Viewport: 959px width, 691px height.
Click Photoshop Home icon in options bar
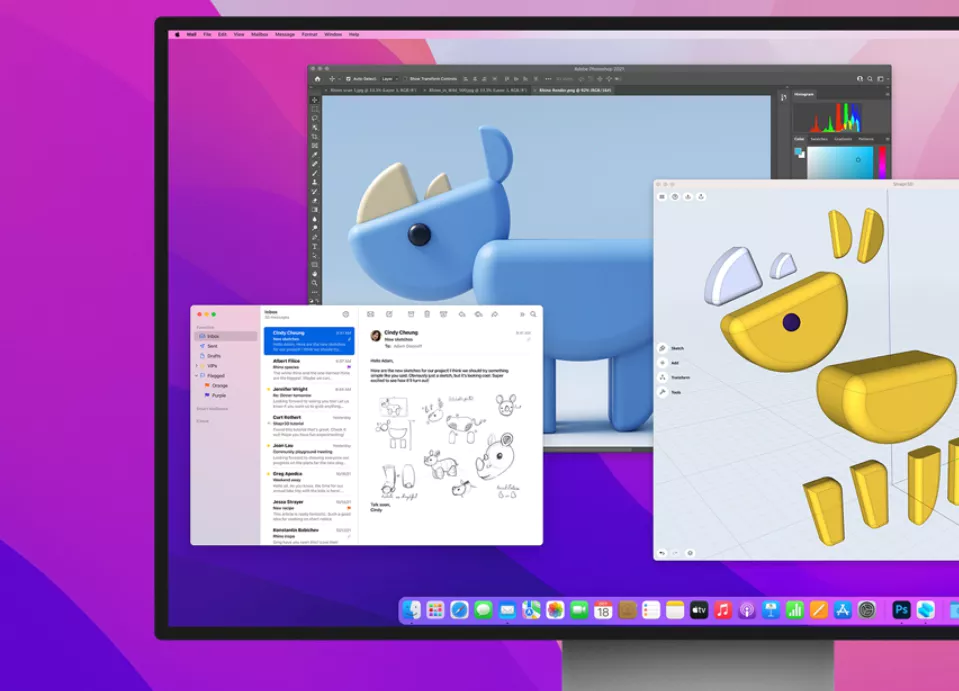click(317, 79)
